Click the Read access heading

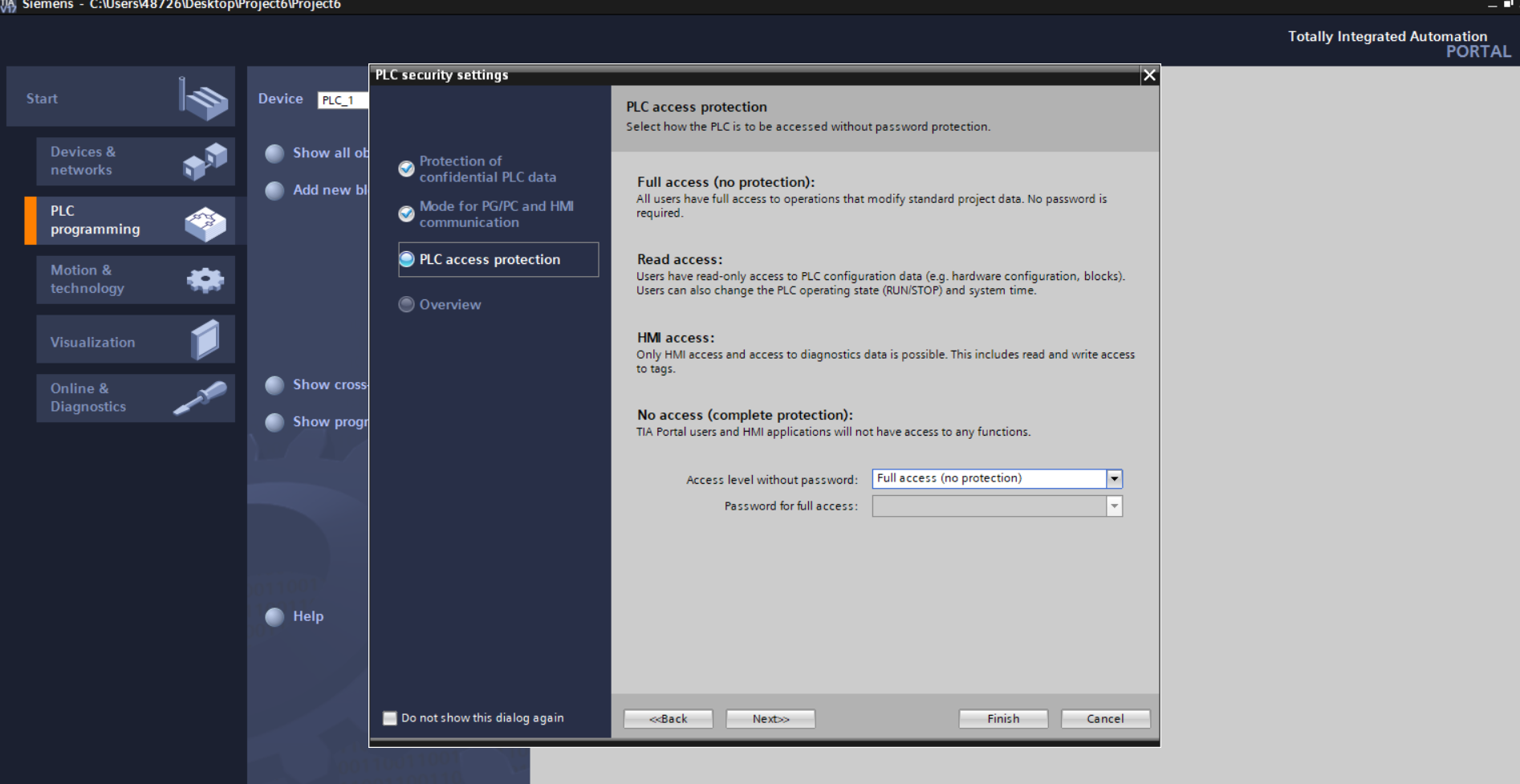(x=680, y=259)
